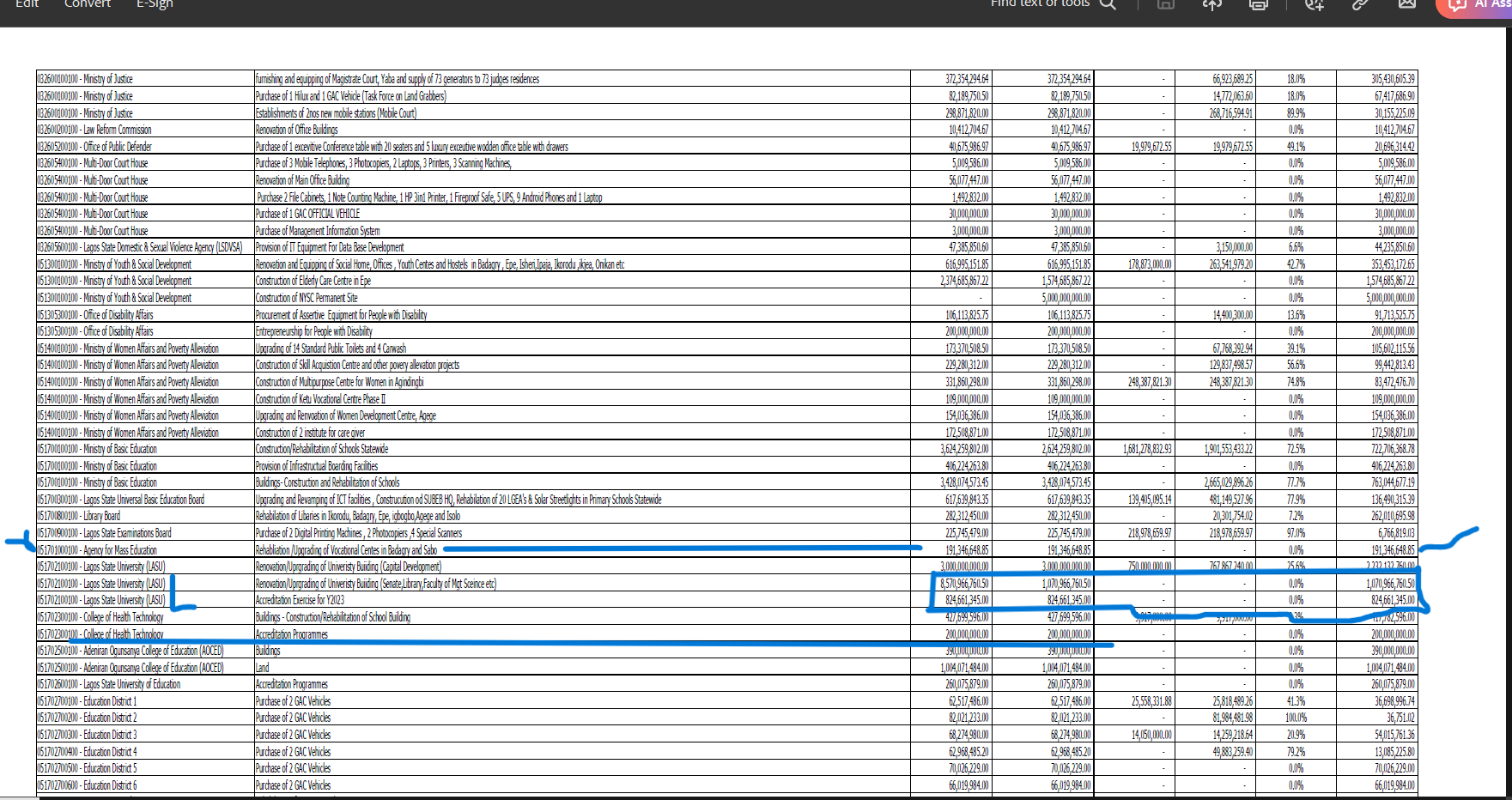Click amount '2,374,685,867.22' cell

pyautogui.click(x=964, y=281)
